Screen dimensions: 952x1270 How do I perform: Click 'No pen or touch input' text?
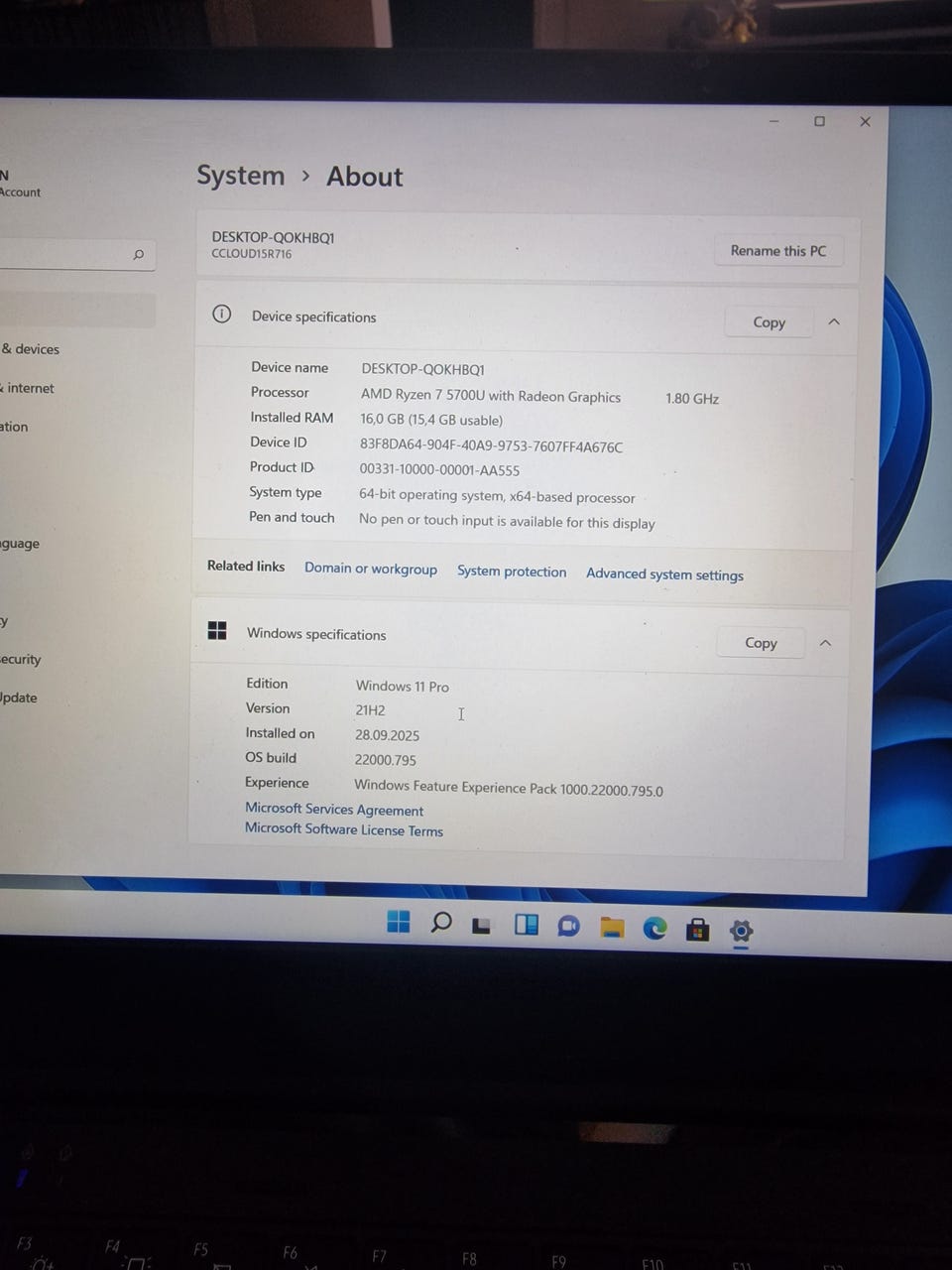pyautogui.click(x=507, y=522)
